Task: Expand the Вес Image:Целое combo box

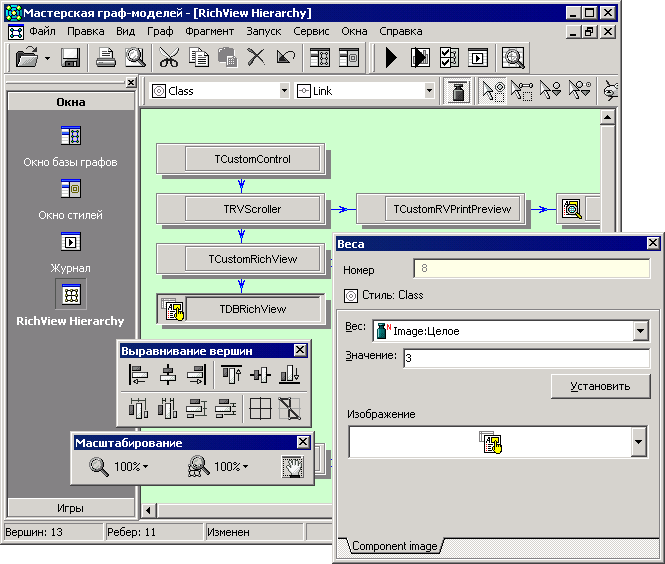Action: 640,331
